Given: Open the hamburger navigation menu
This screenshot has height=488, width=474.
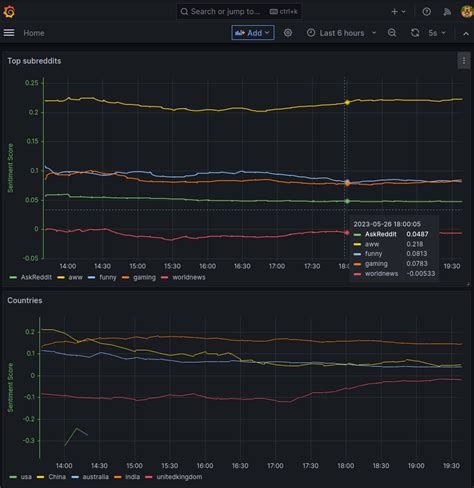Looking at the screenshot, I should 9,33.
